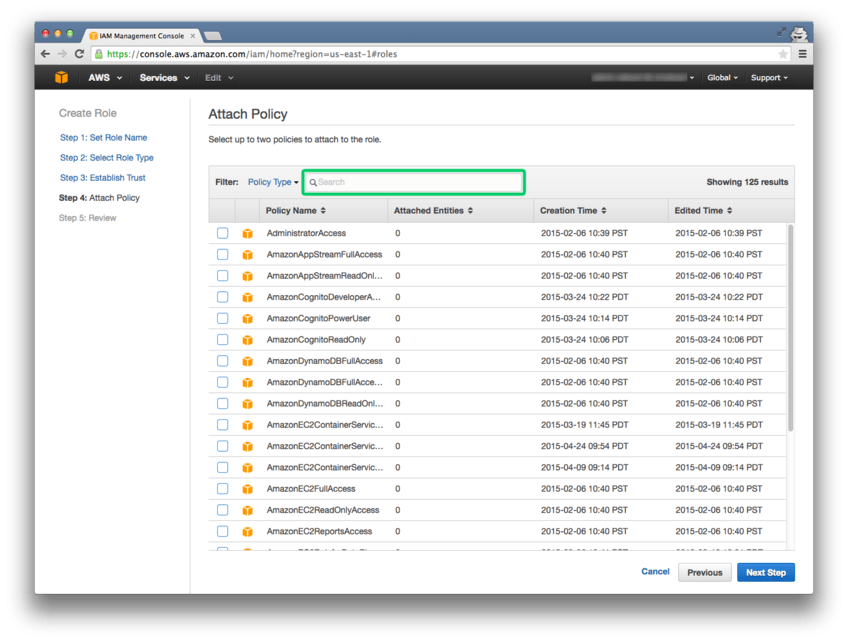
Task: Sort the table by Policy Name
Action: click(x=296, y=210)
